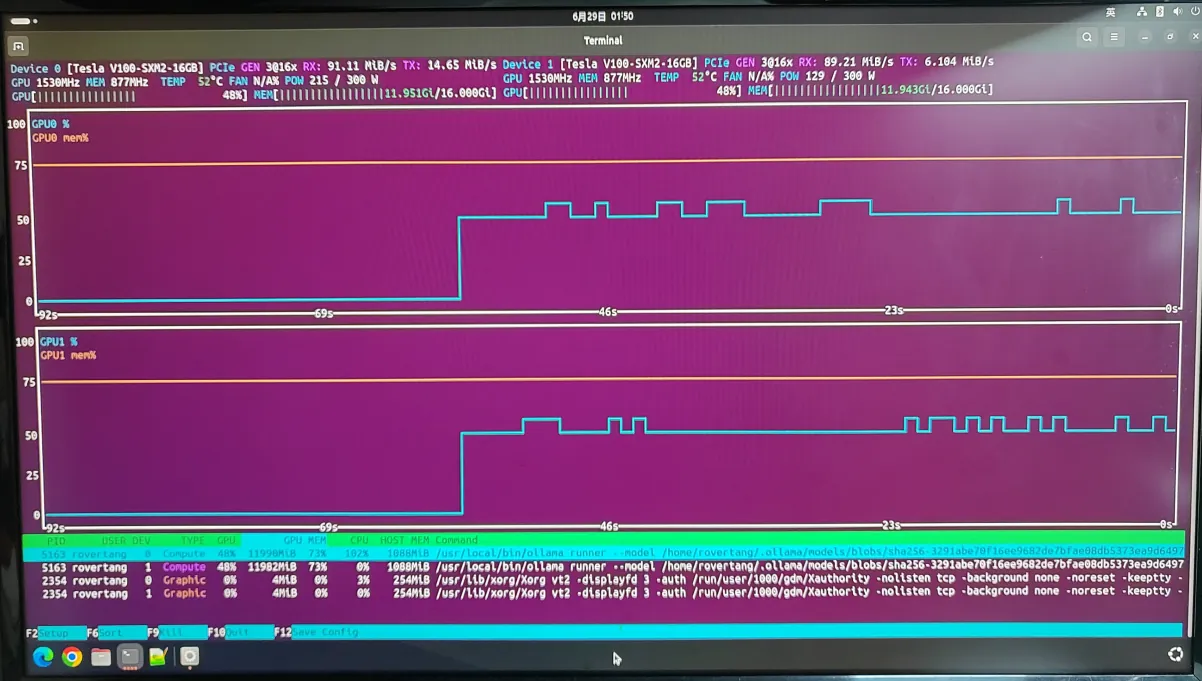Click Device 1 memory bar 11.943Gi/16.000Gi
The height and width of the screenshot is (681, 1202).
(870, 90)
